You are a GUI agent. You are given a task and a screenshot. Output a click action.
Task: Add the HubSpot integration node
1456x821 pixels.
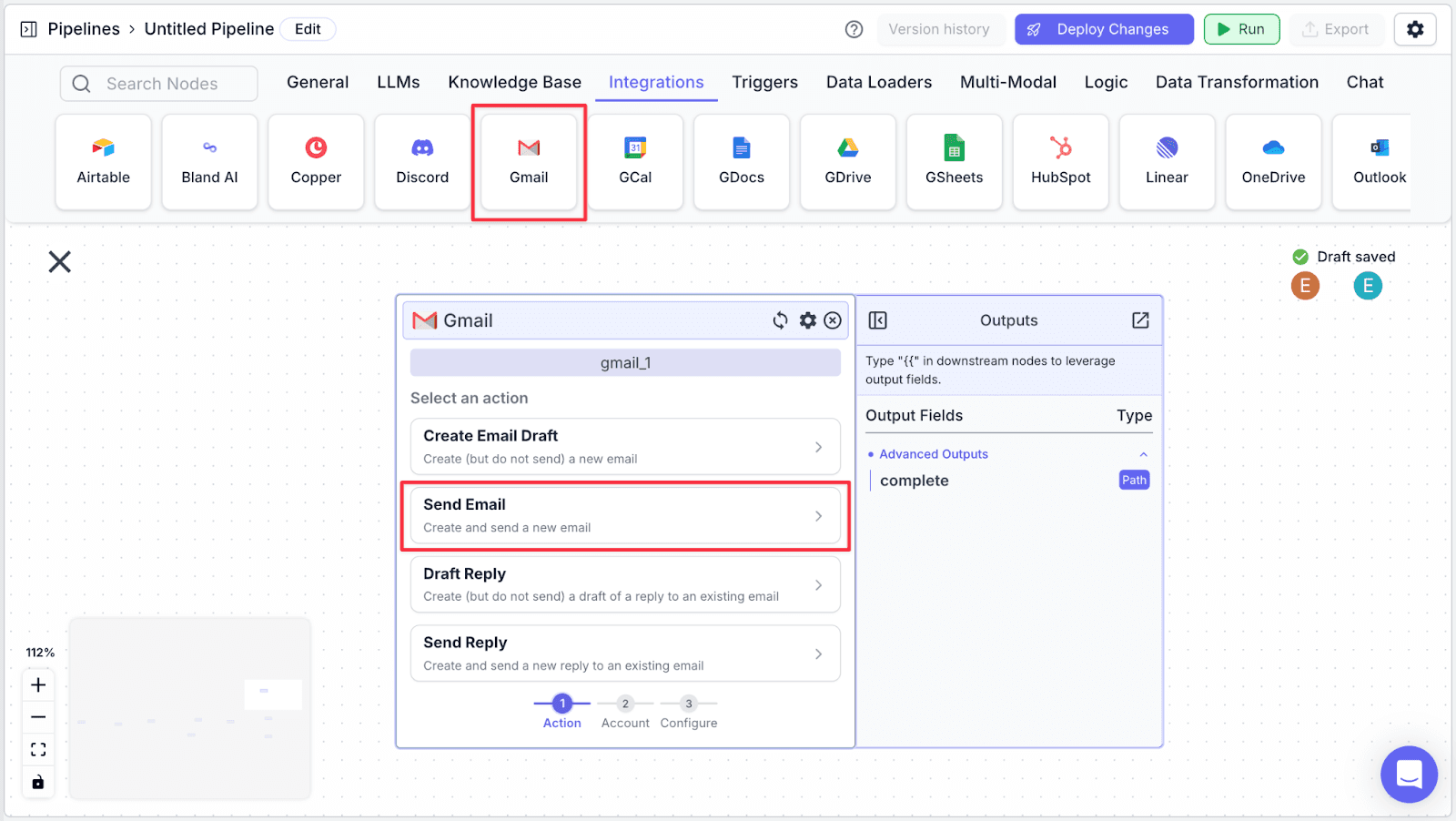tap(1061, 162)
